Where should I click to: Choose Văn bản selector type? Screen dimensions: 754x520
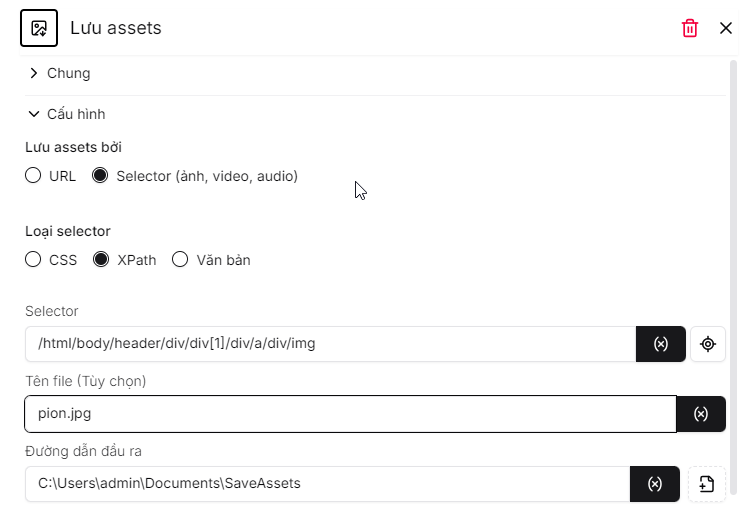coord(180,260)
